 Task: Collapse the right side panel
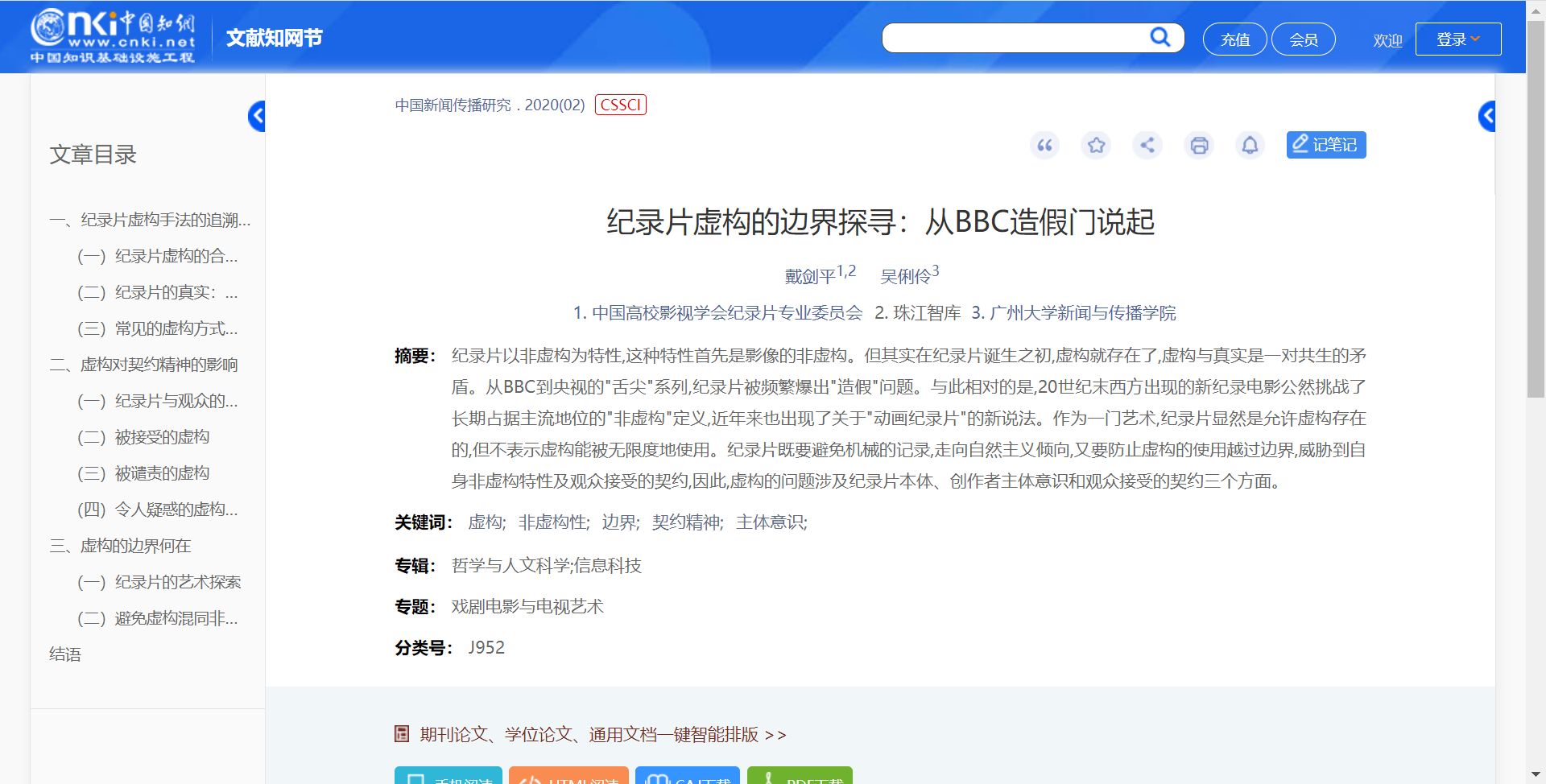(x=1487, y=116)
